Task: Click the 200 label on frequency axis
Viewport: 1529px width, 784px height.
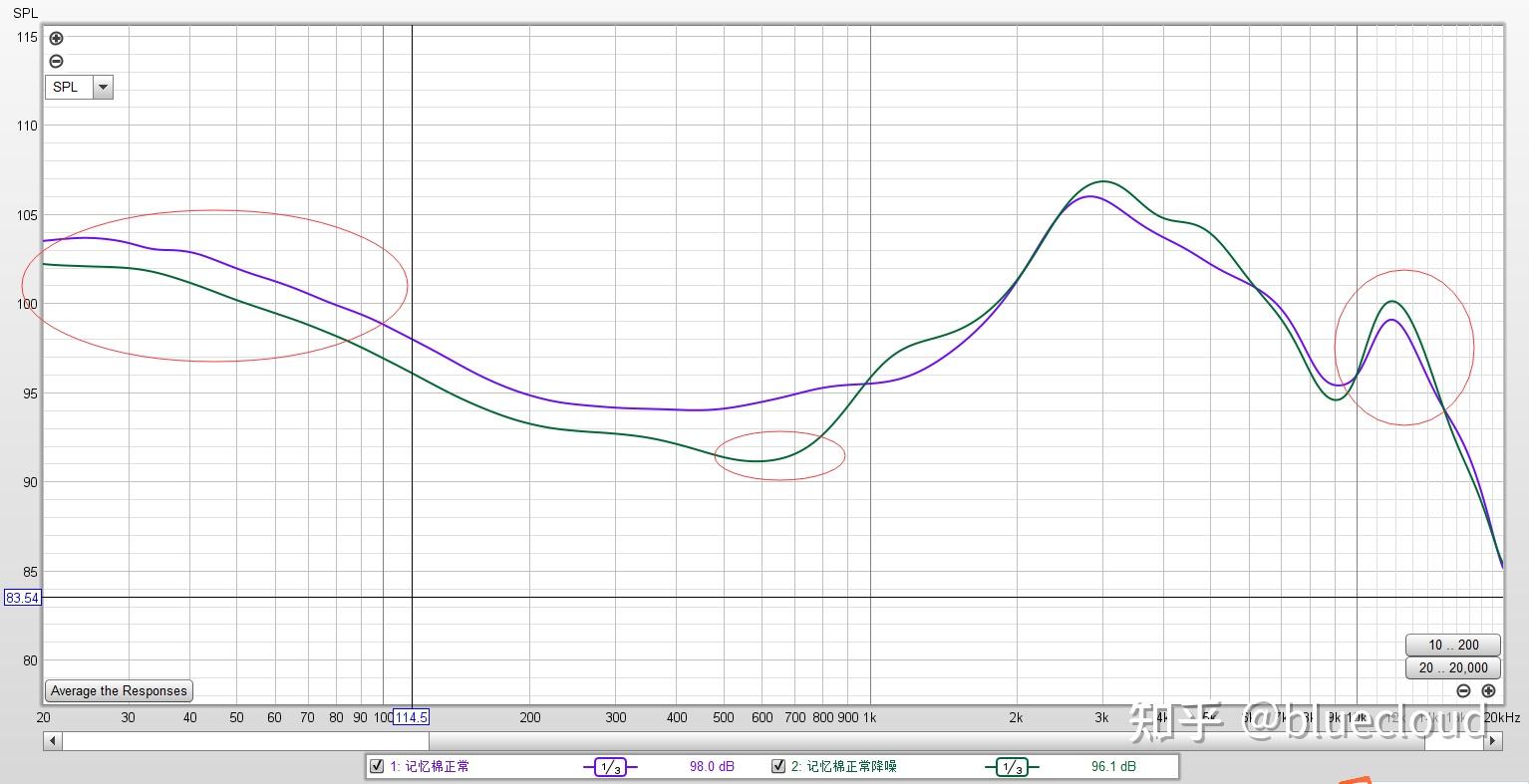Action: (x=529, y=717)
